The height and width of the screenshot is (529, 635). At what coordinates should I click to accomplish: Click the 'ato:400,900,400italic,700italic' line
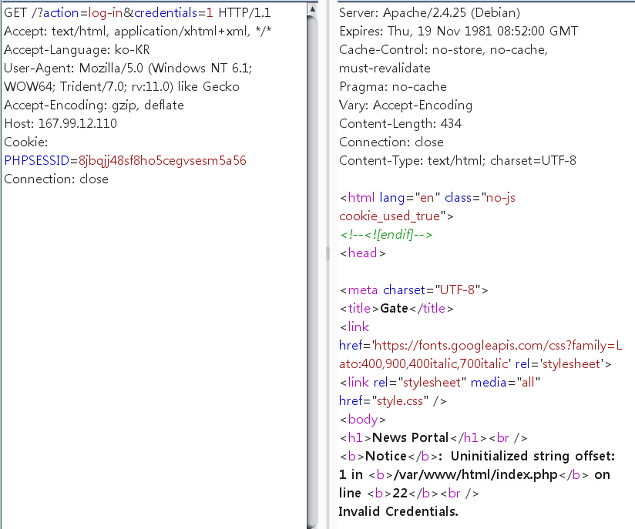[475, 364]
